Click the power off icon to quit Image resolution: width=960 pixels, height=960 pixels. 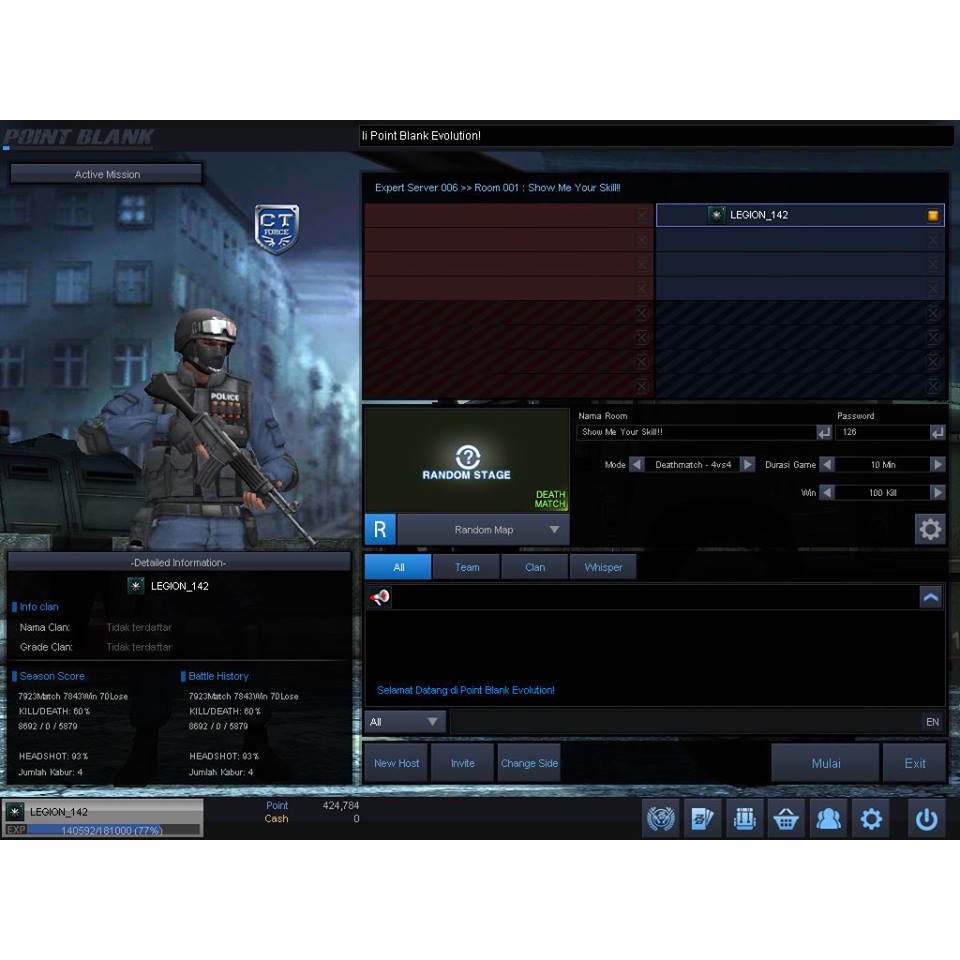tap(925, 818)
